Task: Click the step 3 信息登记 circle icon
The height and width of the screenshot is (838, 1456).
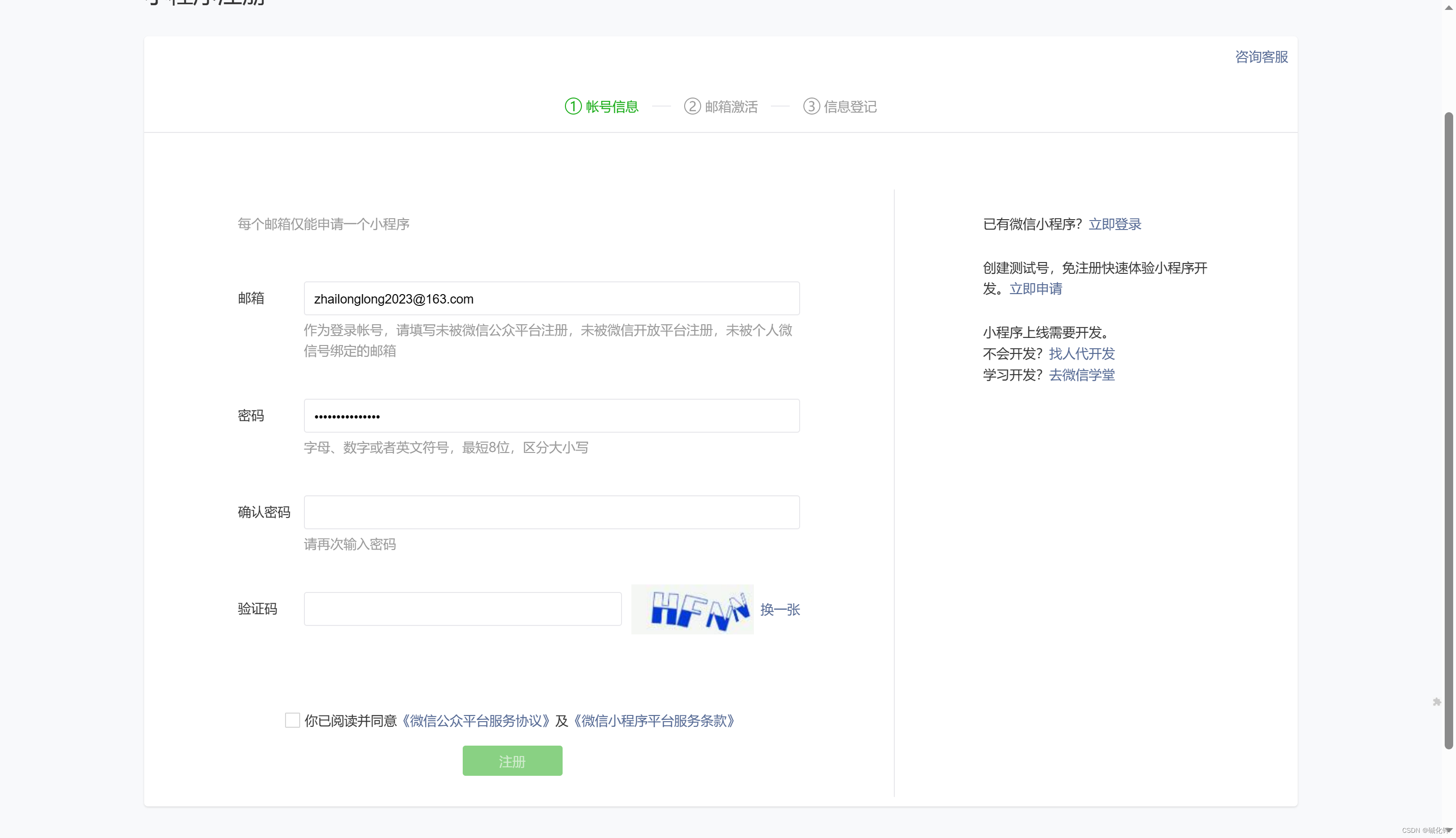Action: pos(811,107)
